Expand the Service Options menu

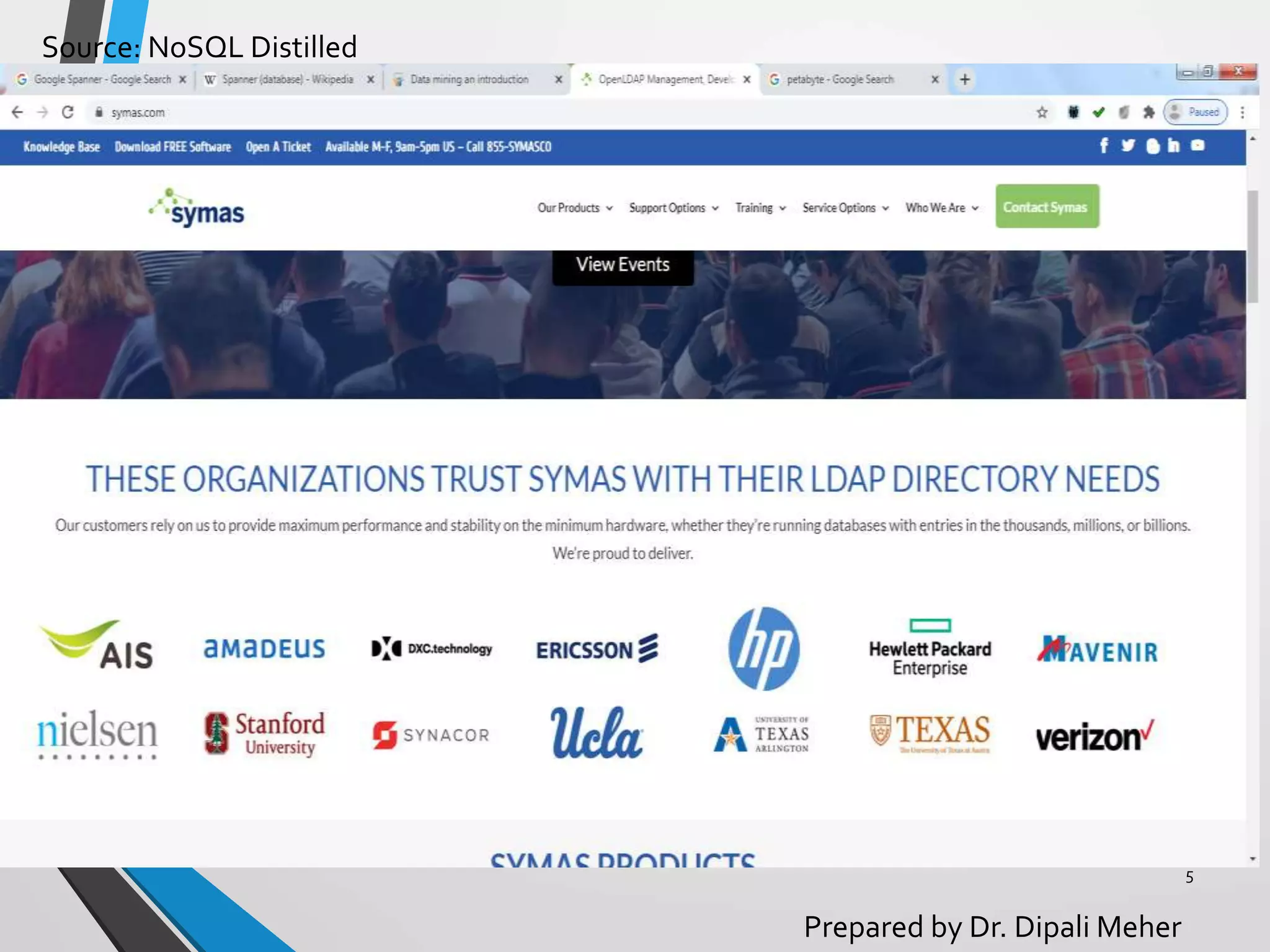pos(845,208)
